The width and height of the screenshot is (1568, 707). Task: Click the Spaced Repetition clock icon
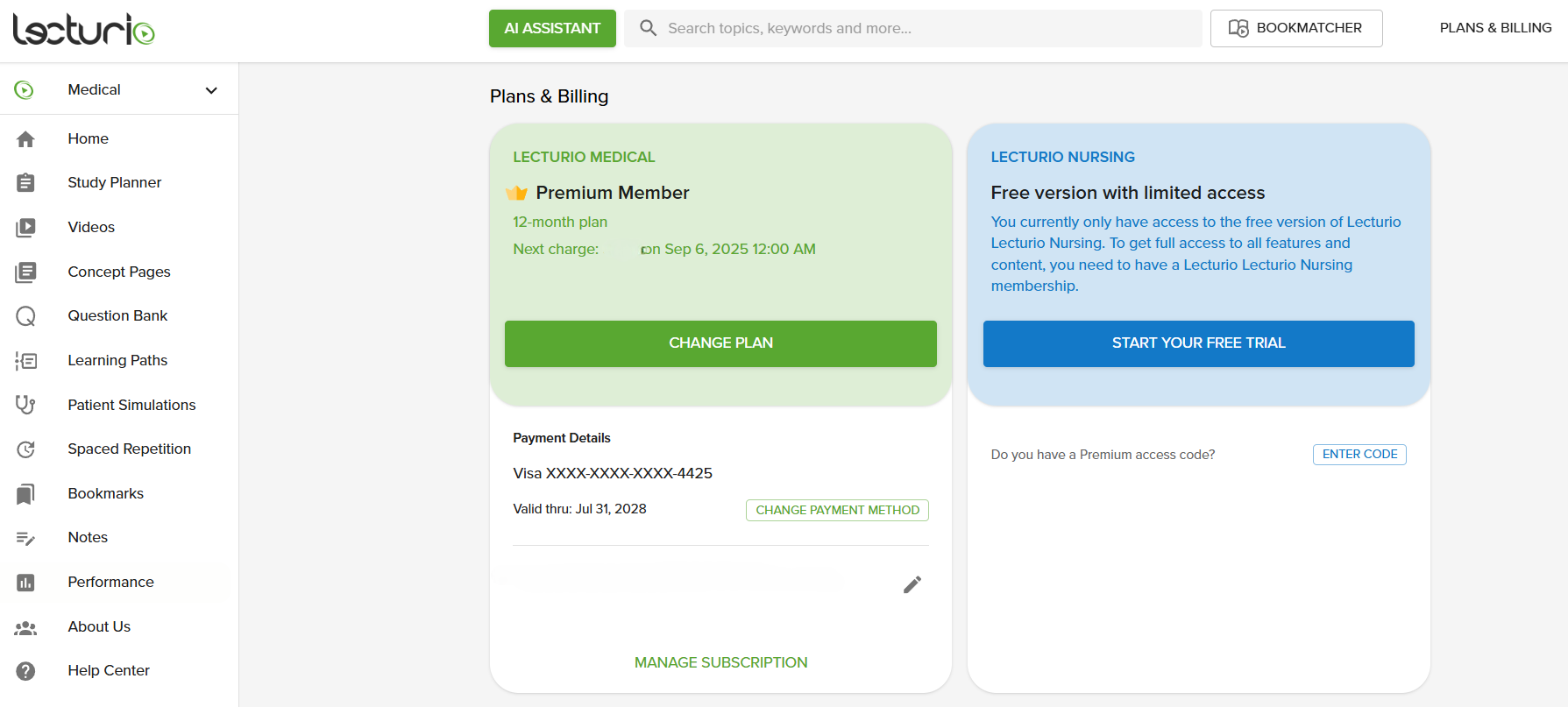tap(25, 449)
